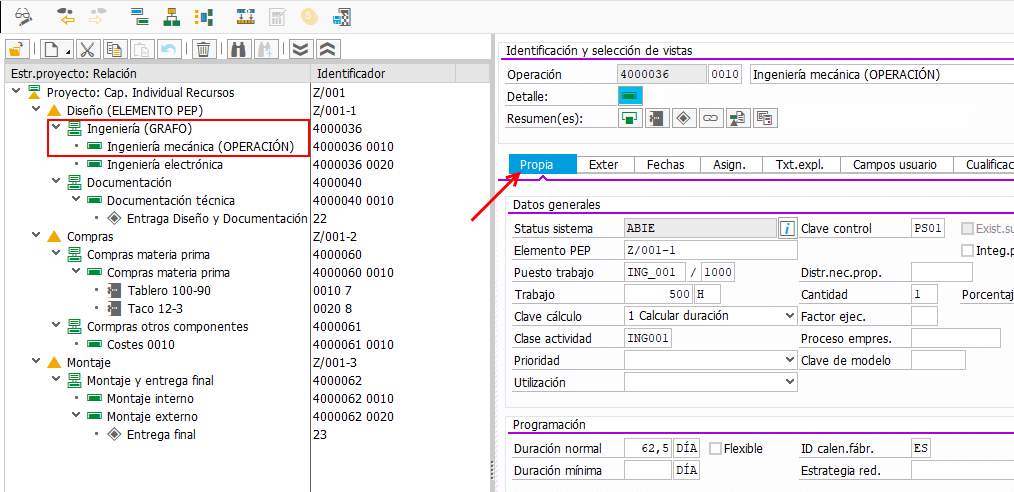Toggle the Flexible checkbox
This screenshot has height=492, width=1014.
(715, 449)
